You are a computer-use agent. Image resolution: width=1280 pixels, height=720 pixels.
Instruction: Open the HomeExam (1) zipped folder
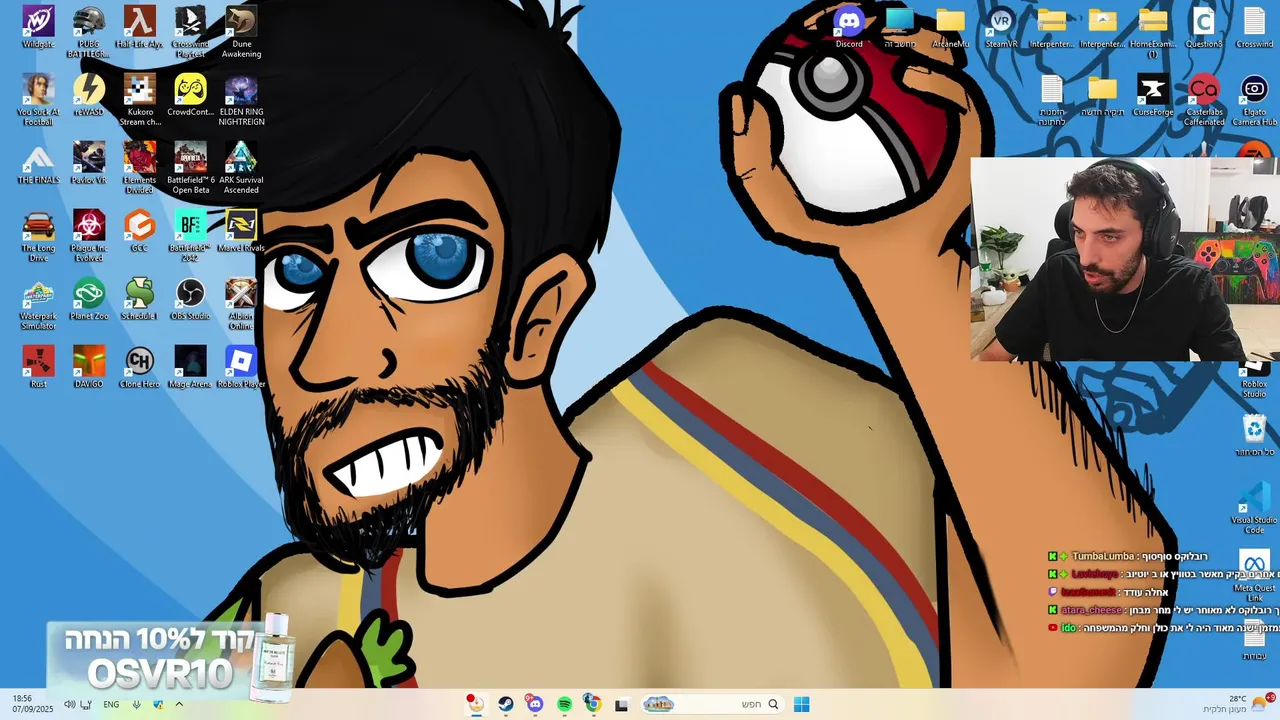point(1153,31)
